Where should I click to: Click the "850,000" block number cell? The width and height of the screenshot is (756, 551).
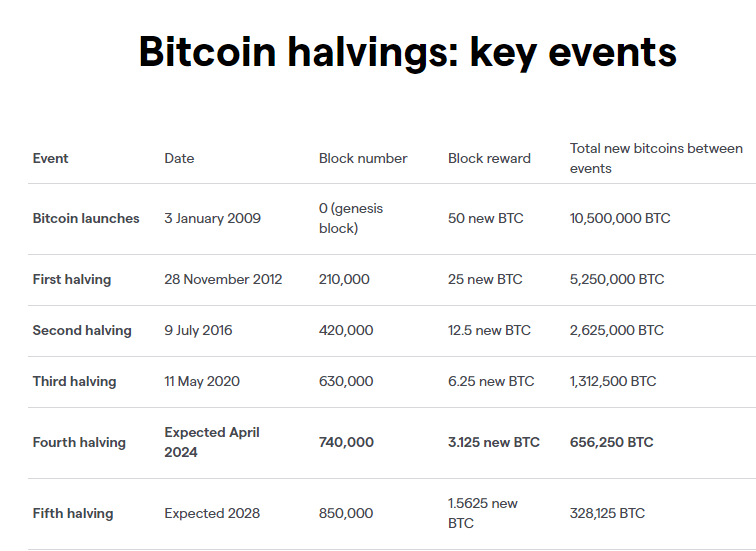(346, 513)
